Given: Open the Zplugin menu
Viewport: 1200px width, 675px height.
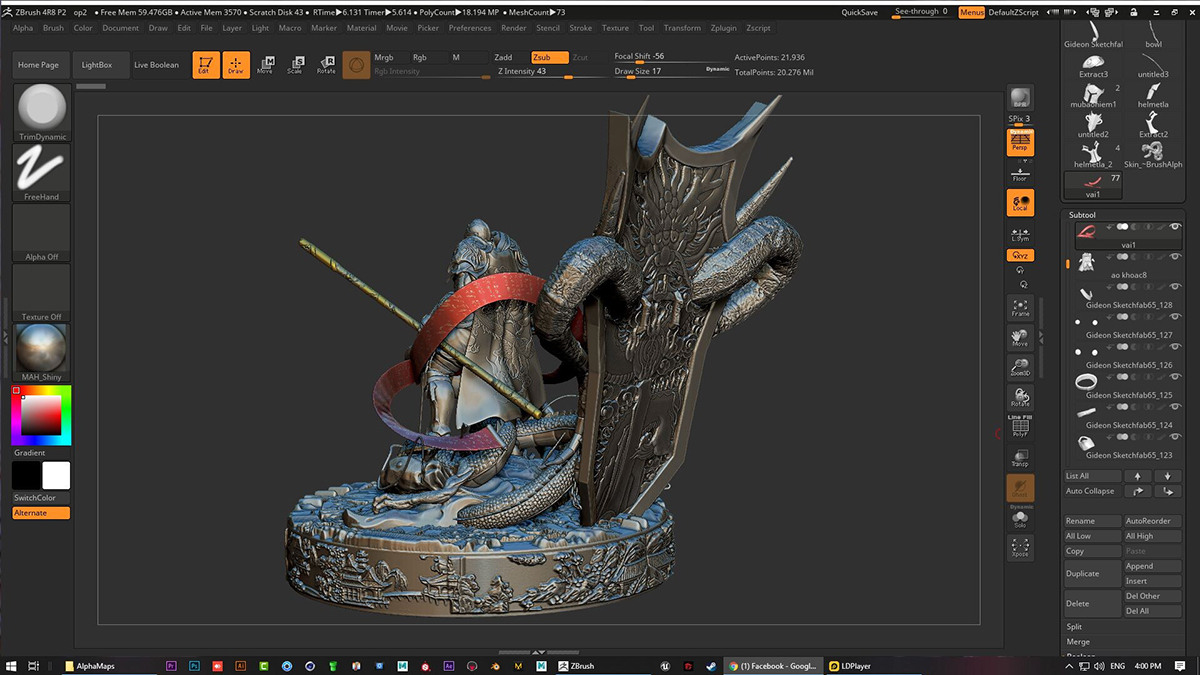Looking at the screenshot, I should pyautogui.click(x=723, y=28).
